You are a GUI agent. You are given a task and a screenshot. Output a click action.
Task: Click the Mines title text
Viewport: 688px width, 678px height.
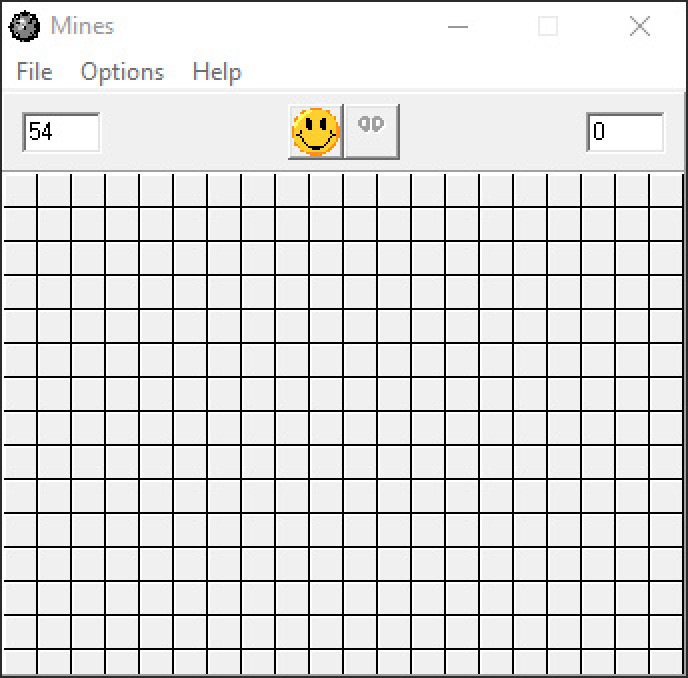[x=82, y=27]
